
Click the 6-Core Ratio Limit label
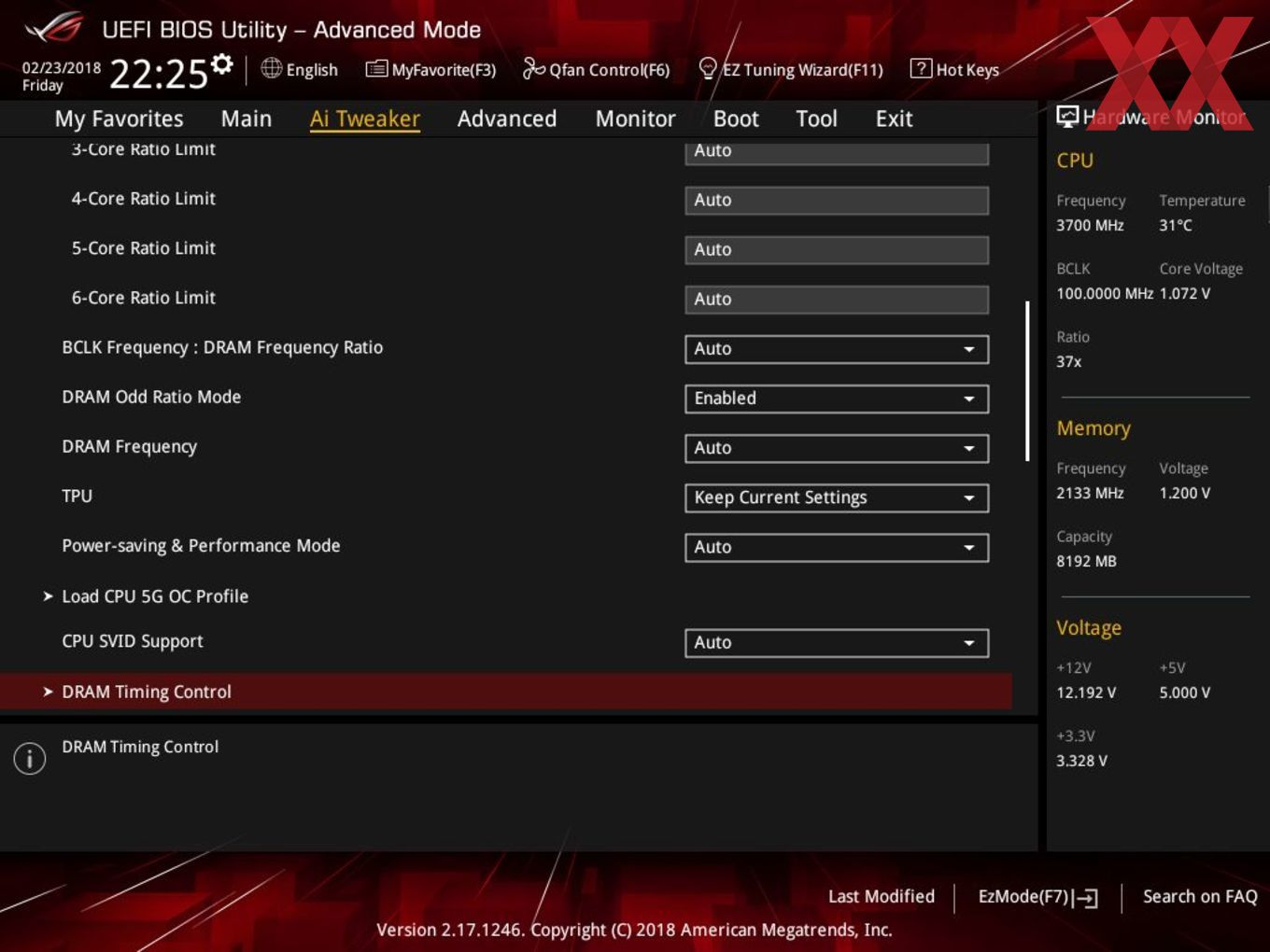pos(144,297)
